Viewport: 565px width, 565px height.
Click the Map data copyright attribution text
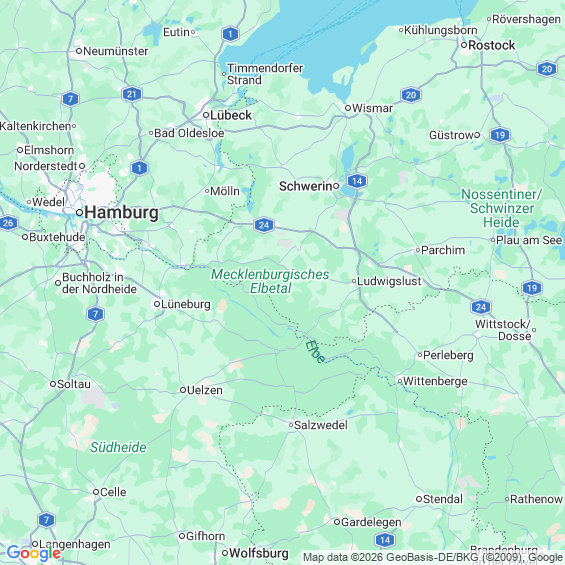point(433,557)
